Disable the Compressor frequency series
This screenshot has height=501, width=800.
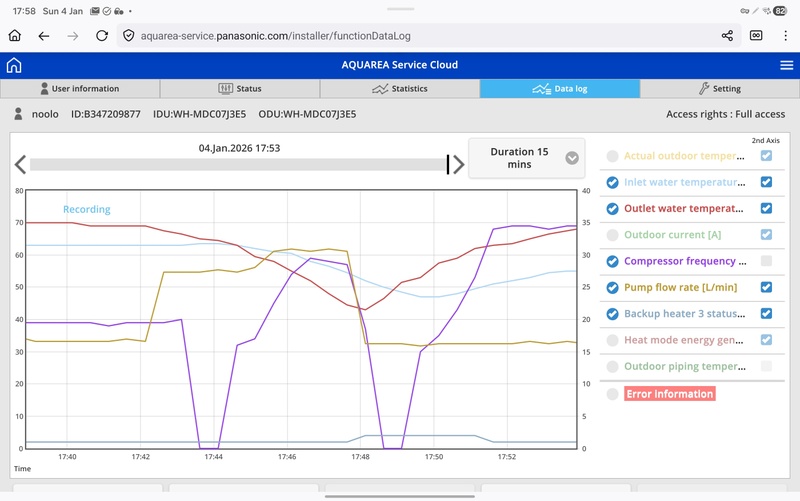pyautogui.click(x=612, y=261)
